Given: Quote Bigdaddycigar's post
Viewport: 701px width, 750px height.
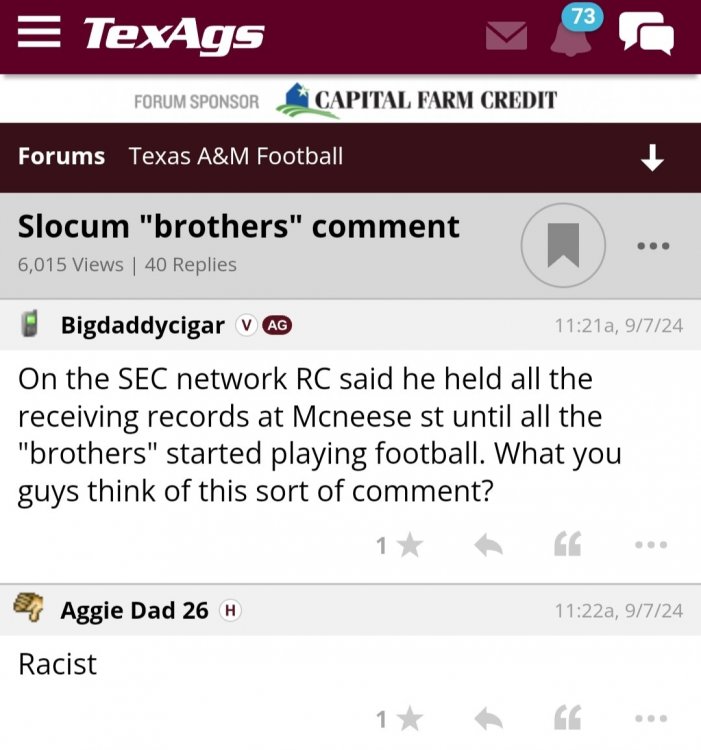Looking at the screenshot, I should [567, 545].
